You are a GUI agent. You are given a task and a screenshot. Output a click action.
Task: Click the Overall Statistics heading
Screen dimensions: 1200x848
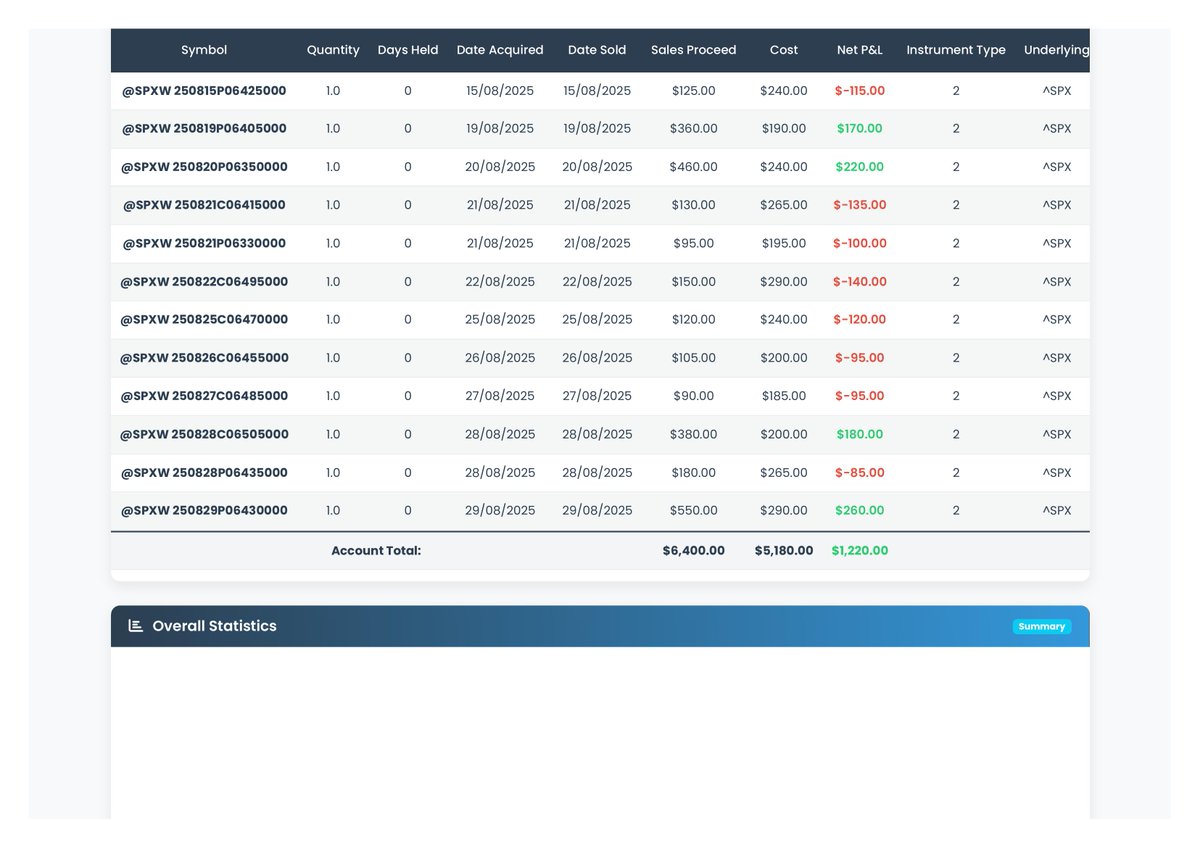[214, 626]
